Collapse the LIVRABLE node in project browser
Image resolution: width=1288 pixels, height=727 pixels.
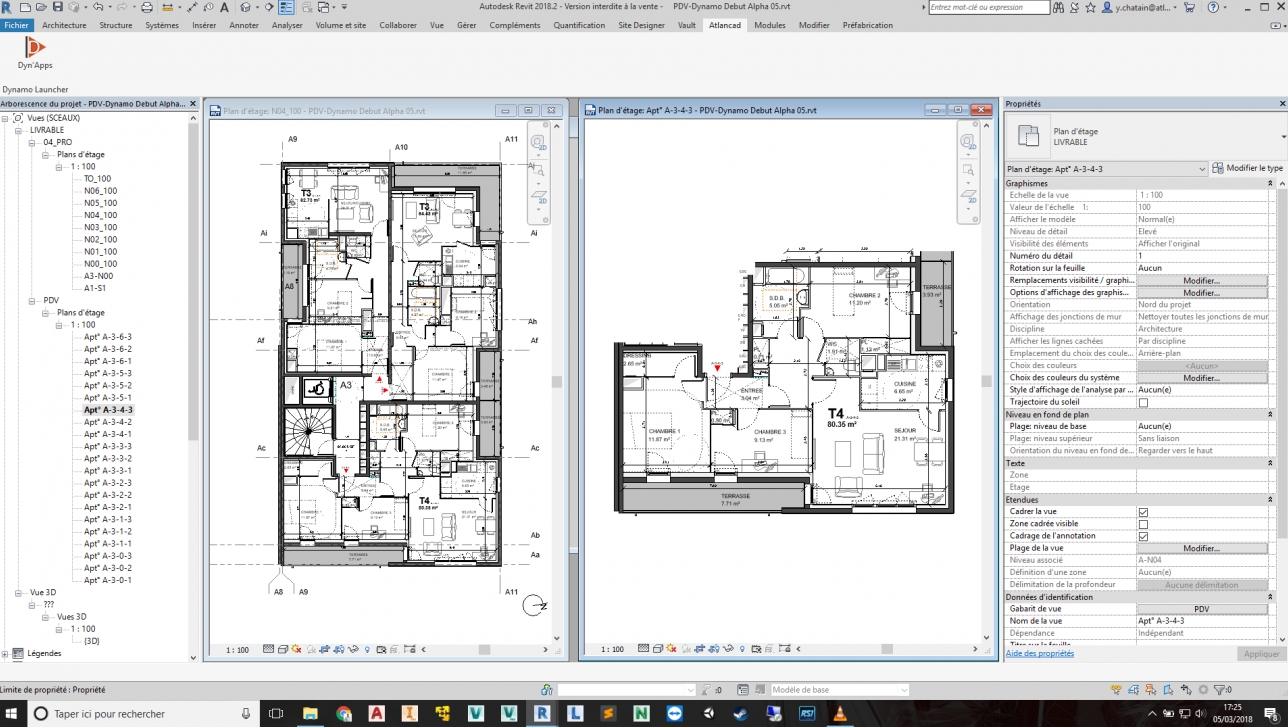20,130
